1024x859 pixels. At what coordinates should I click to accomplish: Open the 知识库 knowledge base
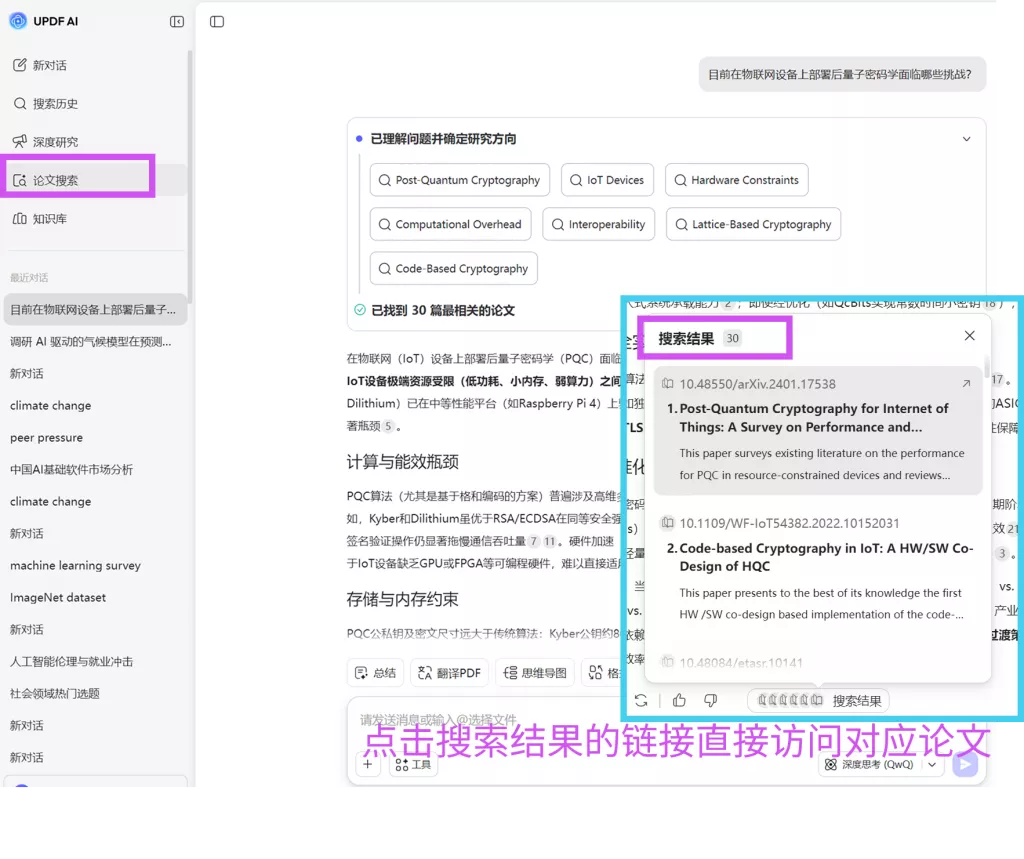click(x=49, y=218)
